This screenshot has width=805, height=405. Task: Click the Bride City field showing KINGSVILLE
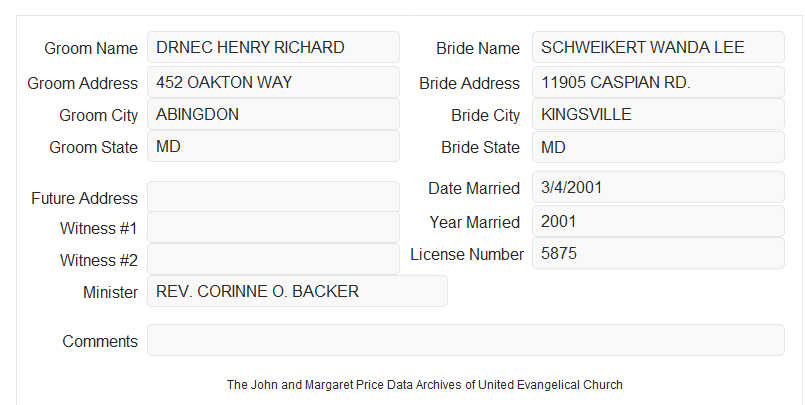[x=658, y=114]
